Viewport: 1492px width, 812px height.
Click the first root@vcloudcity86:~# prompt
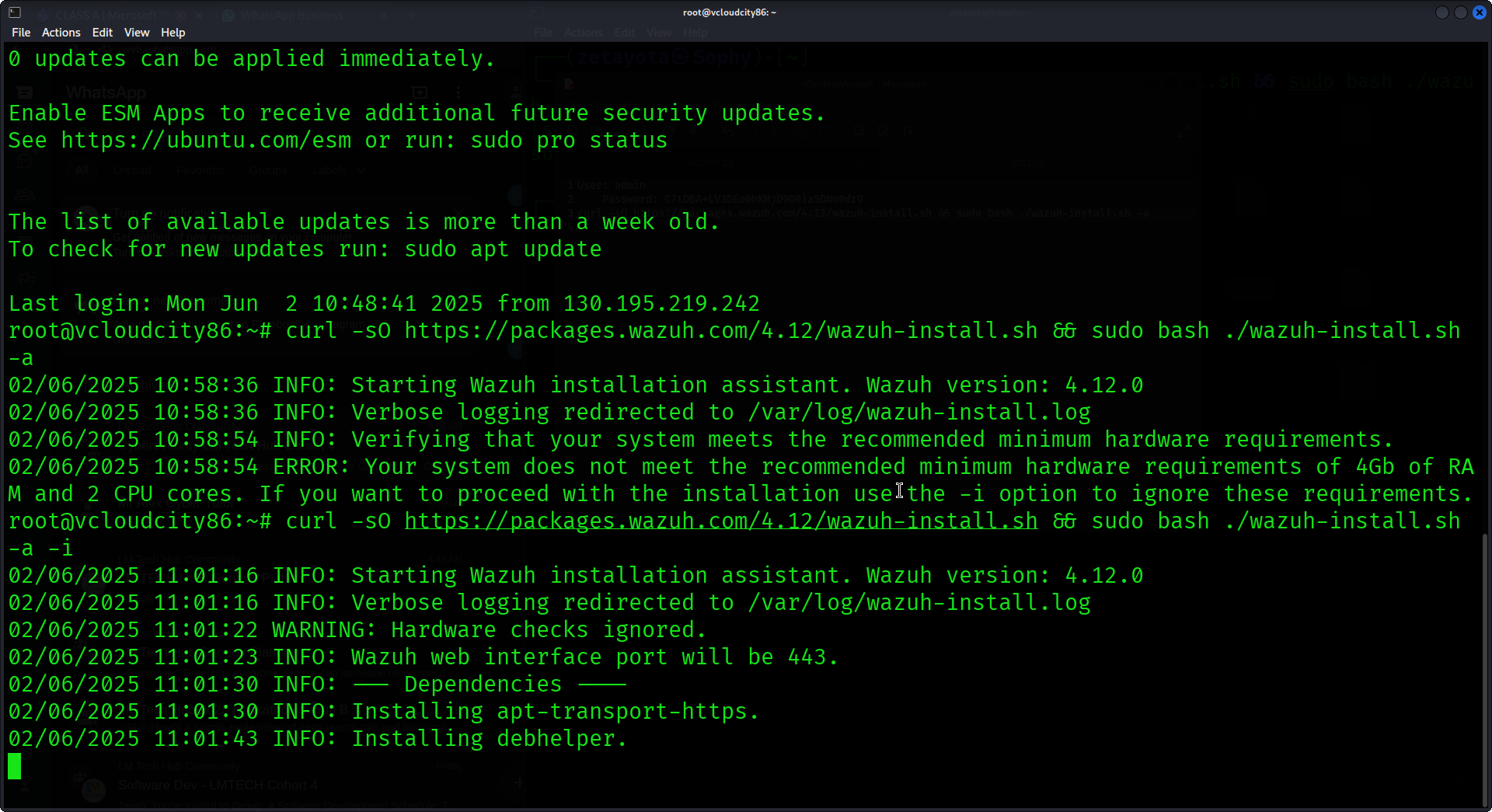pyautogui.click(x=140, y=331)
